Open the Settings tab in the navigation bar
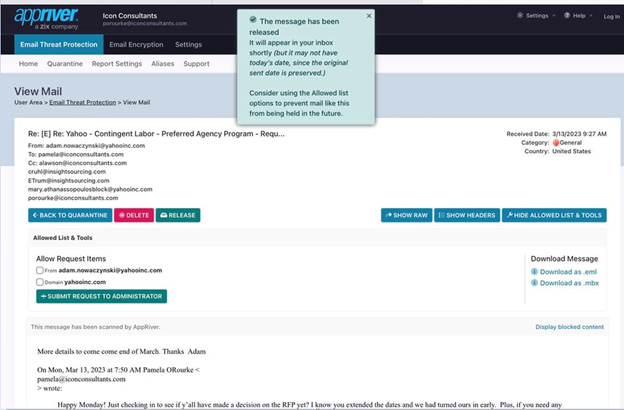 [x=188, y=44]
